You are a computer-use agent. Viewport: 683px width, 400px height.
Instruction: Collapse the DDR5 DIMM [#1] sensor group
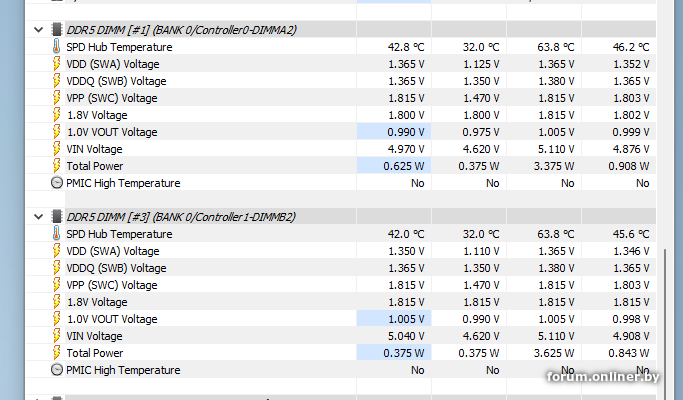click(x=38, y=30)
